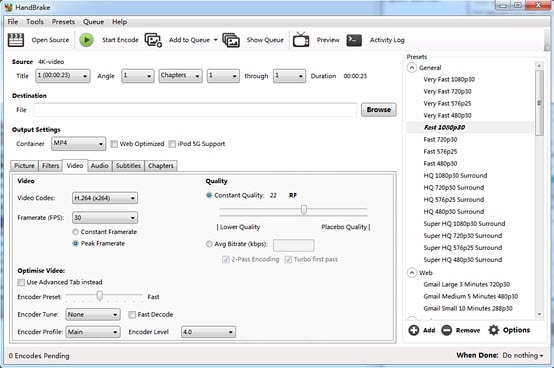Click the Avg Bitrate input field

(293, 245)
